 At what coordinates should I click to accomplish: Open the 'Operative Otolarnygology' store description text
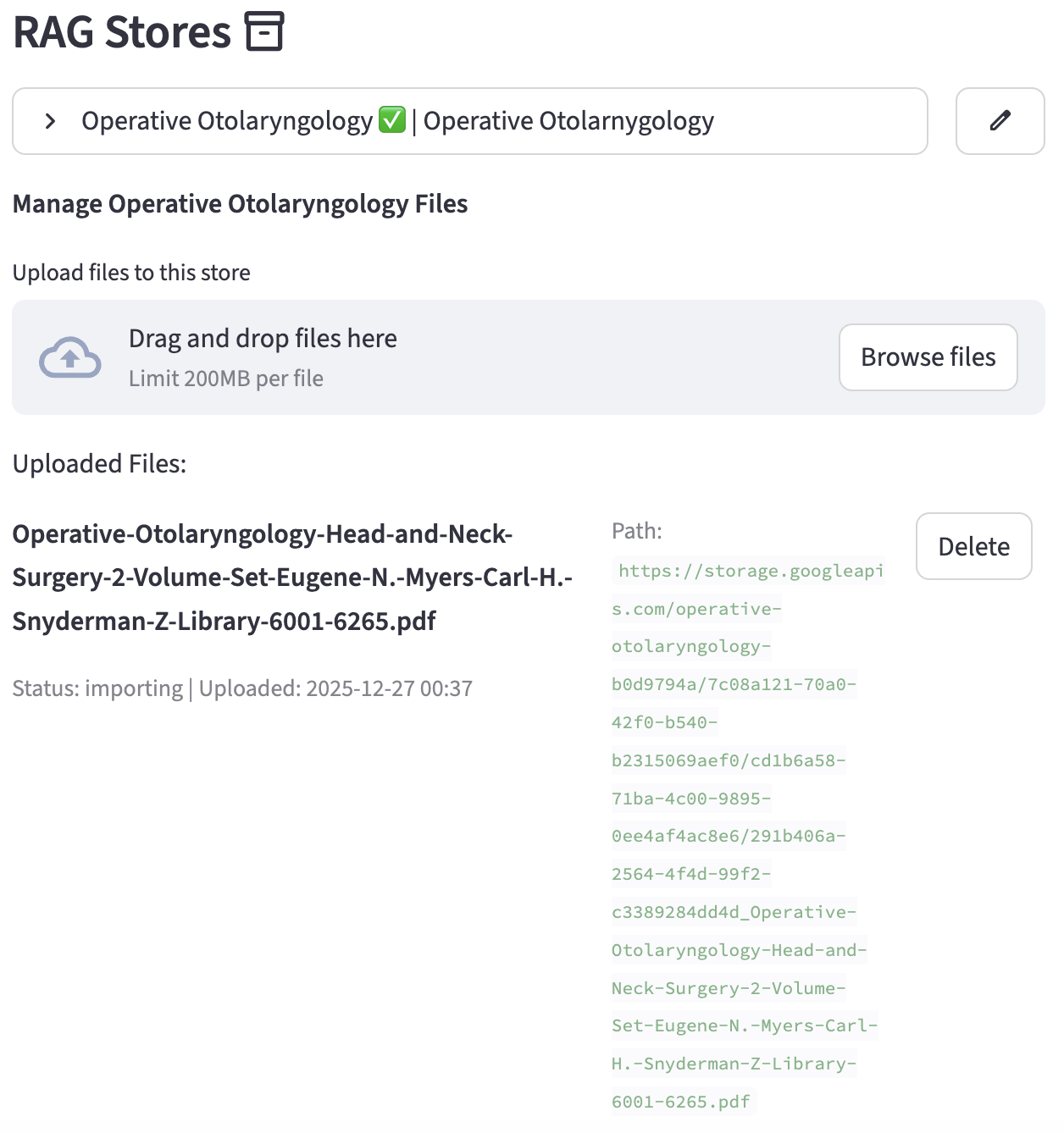pyautogui.click(x=568, y=121)
